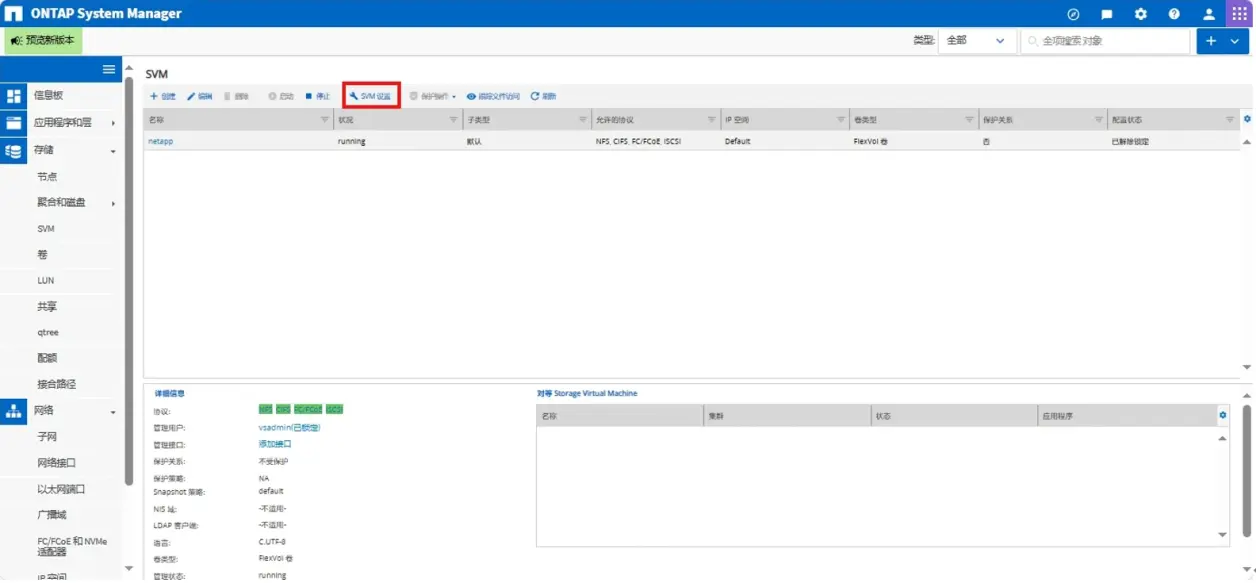
Task: Expand the 应用程序和层 sidebar arrow
Action: [113, 124]
